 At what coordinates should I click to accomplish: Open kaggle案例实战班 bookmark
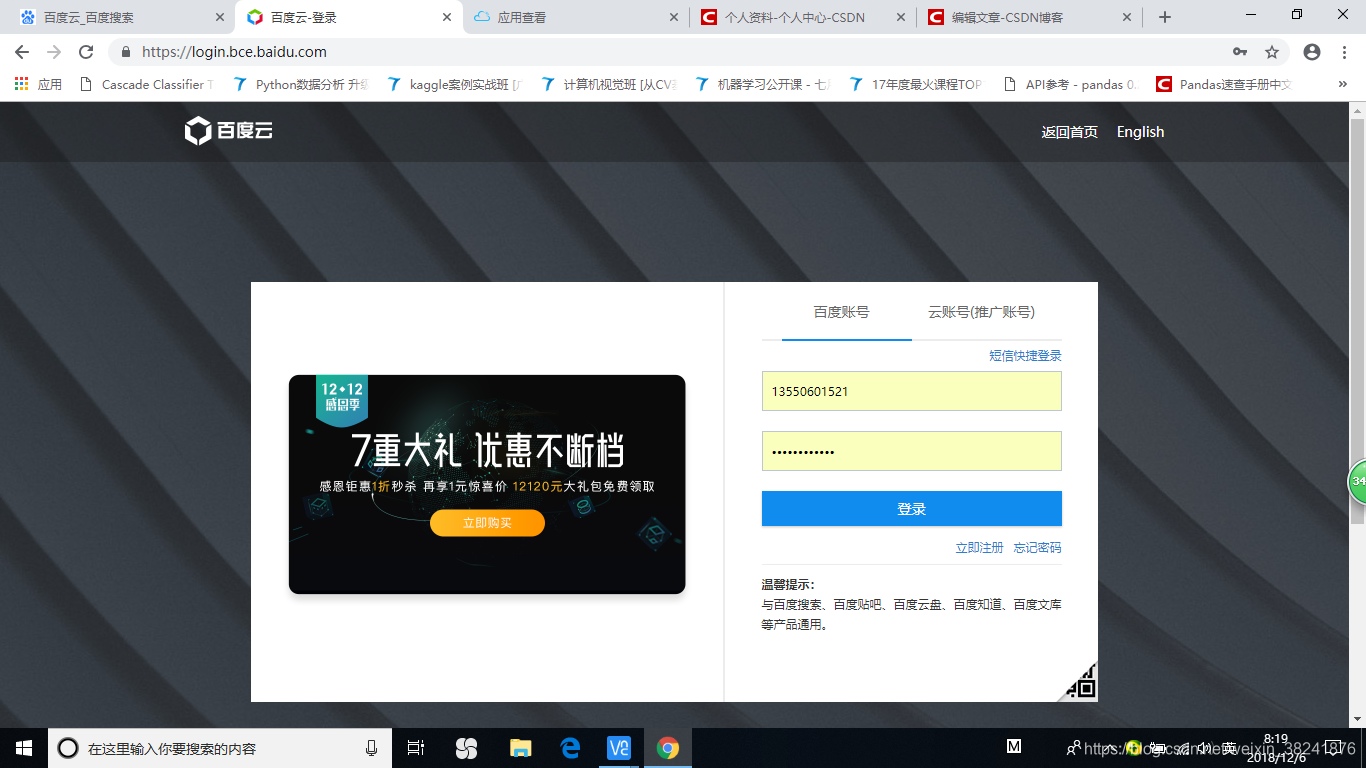455,85
